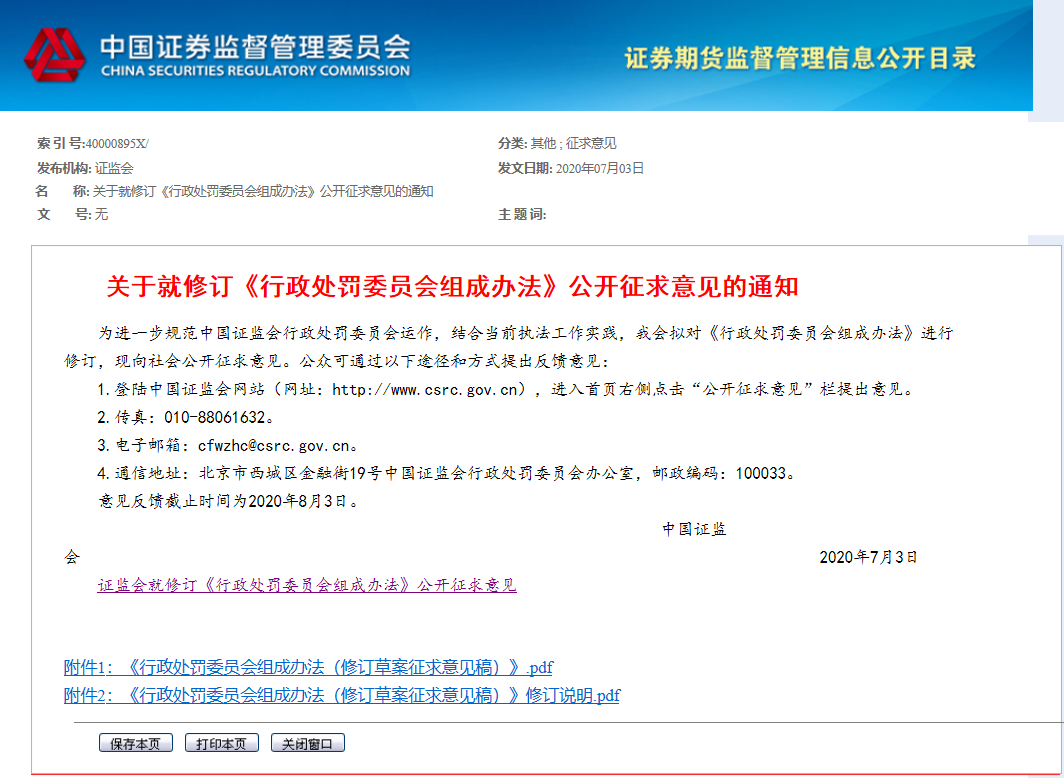Click the 中国证券监督管理委员会 site name
This screenshot has height=778, width=1064.
pos(254,47)
